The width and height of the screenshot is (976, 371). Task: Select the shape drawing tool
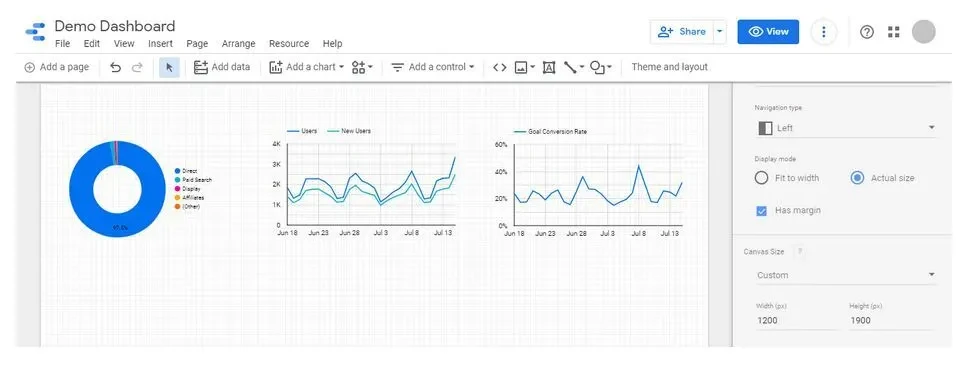pos(601,67)
